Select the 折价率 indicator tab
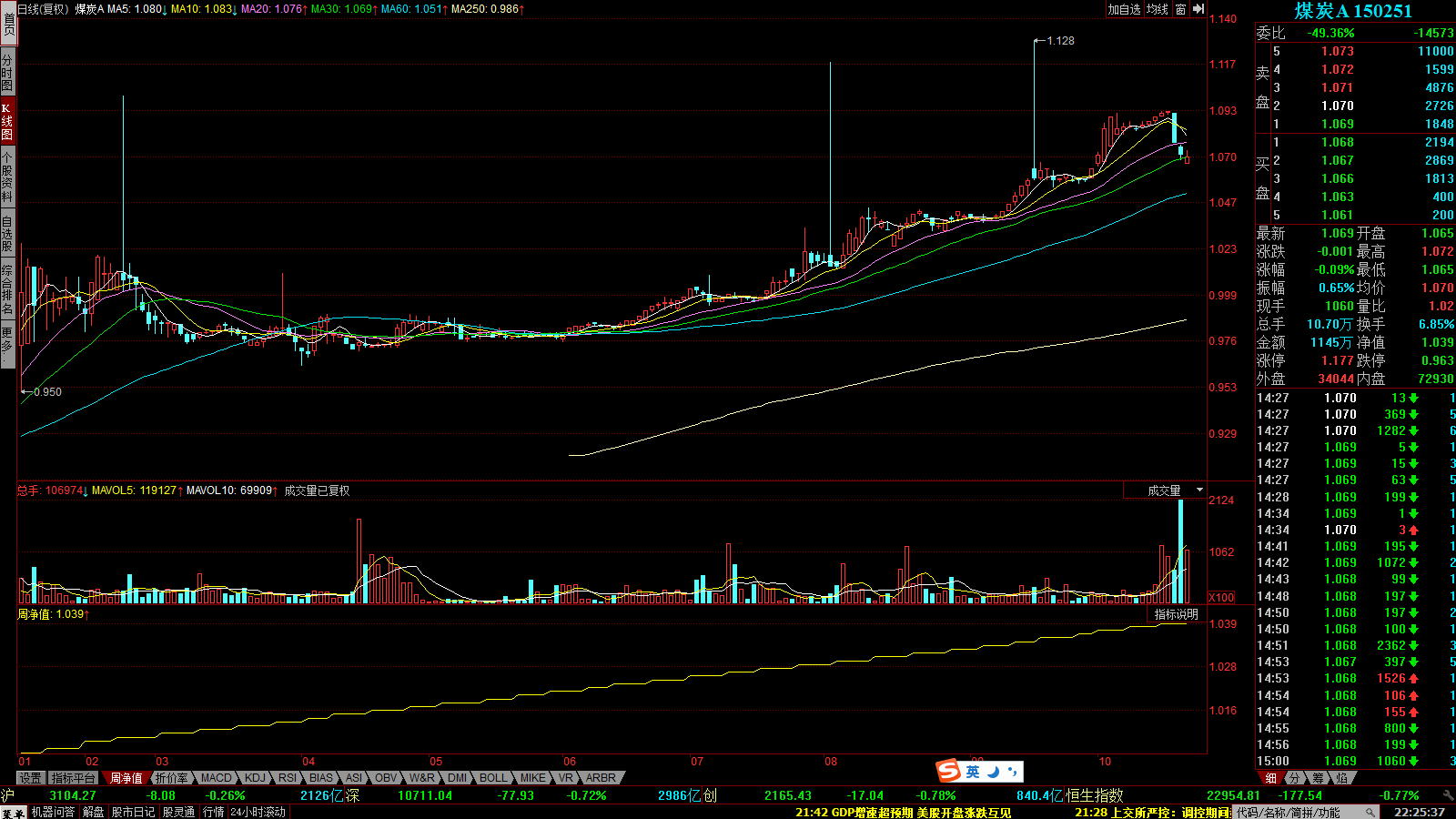 coord(170,778)
